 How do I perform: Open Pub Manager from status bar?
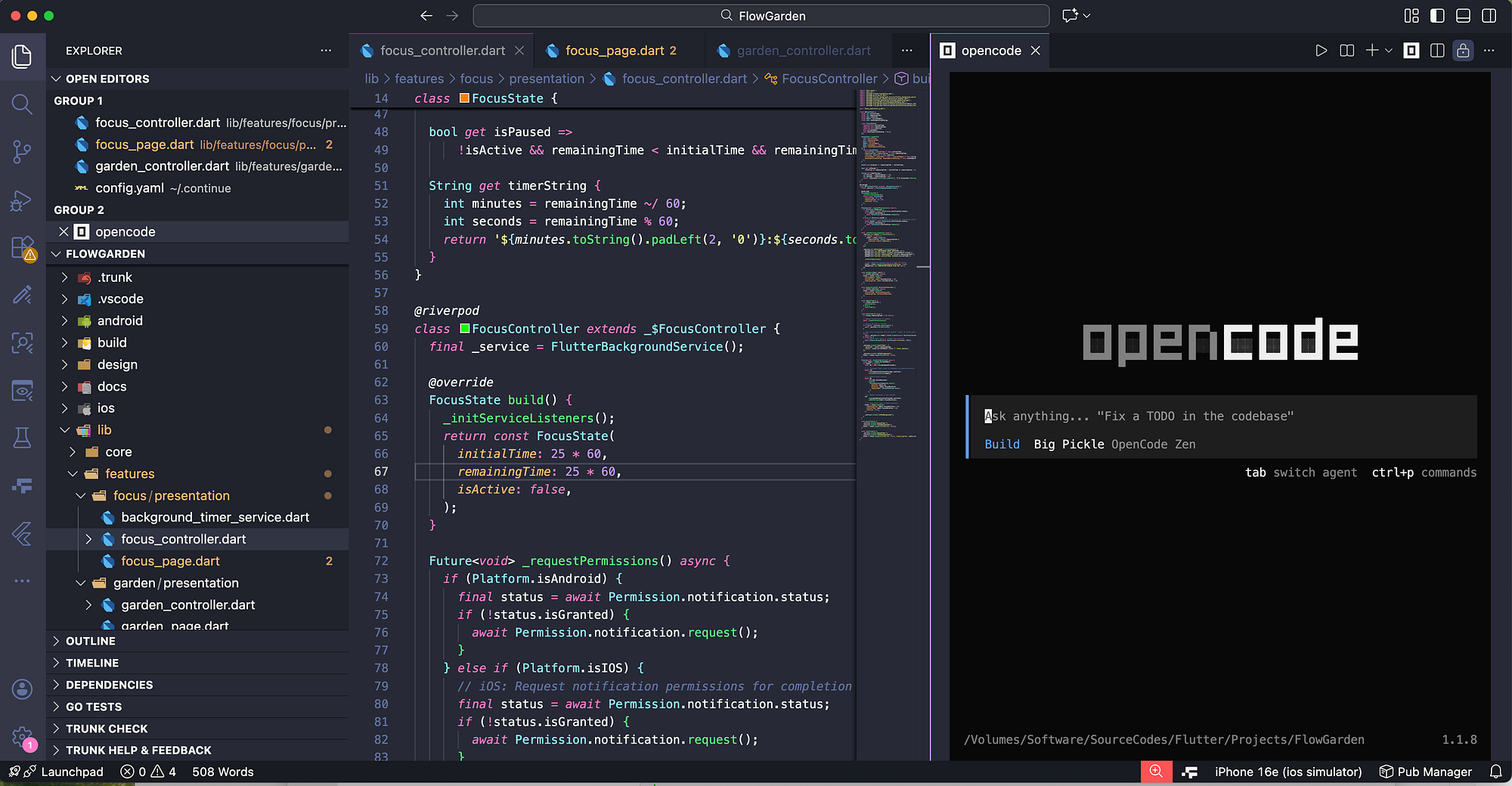pyautogui.click(x=1426, y=772)
